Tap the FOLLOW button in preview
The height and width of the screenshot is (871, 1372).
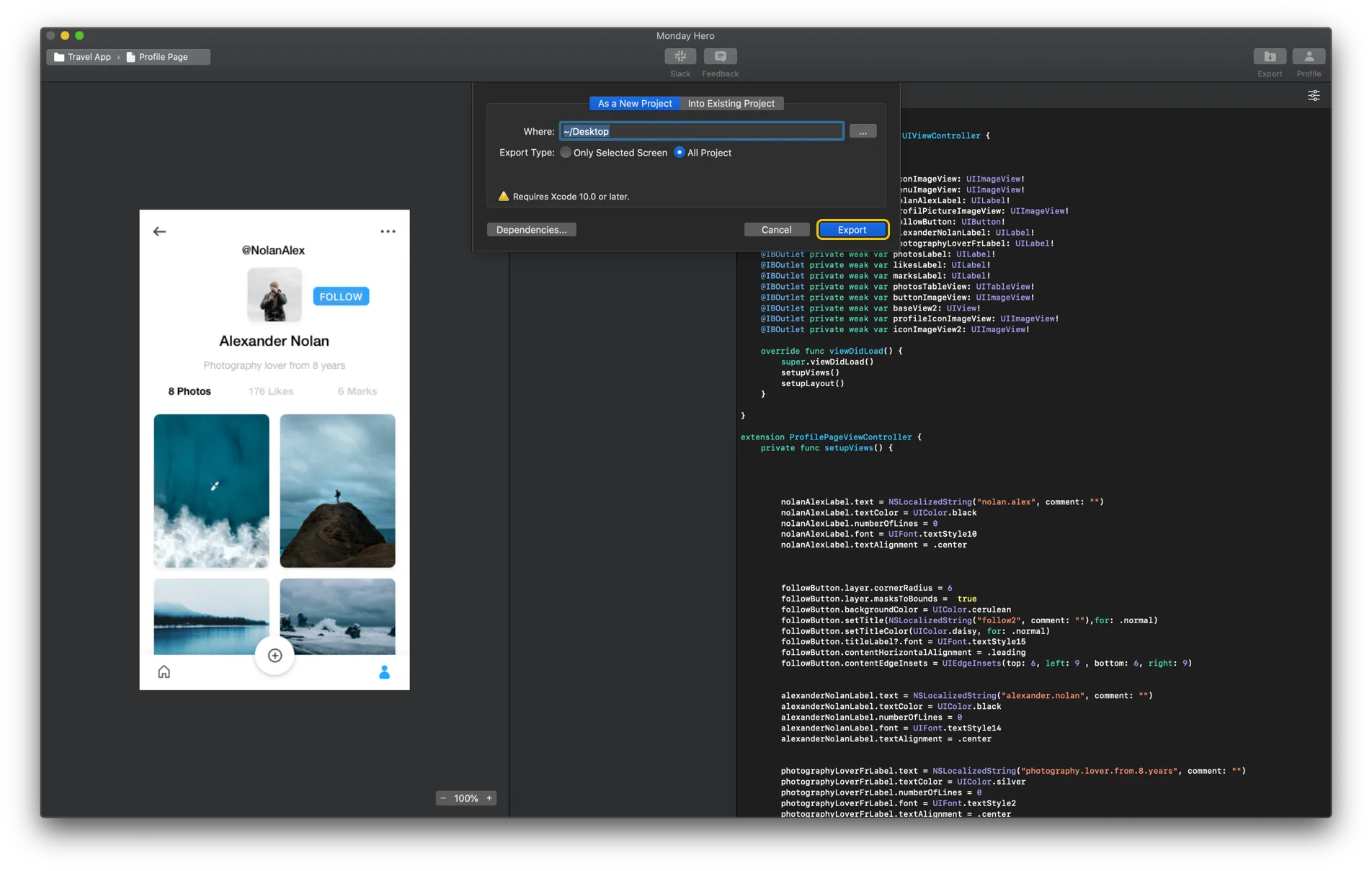click(341, 297)
